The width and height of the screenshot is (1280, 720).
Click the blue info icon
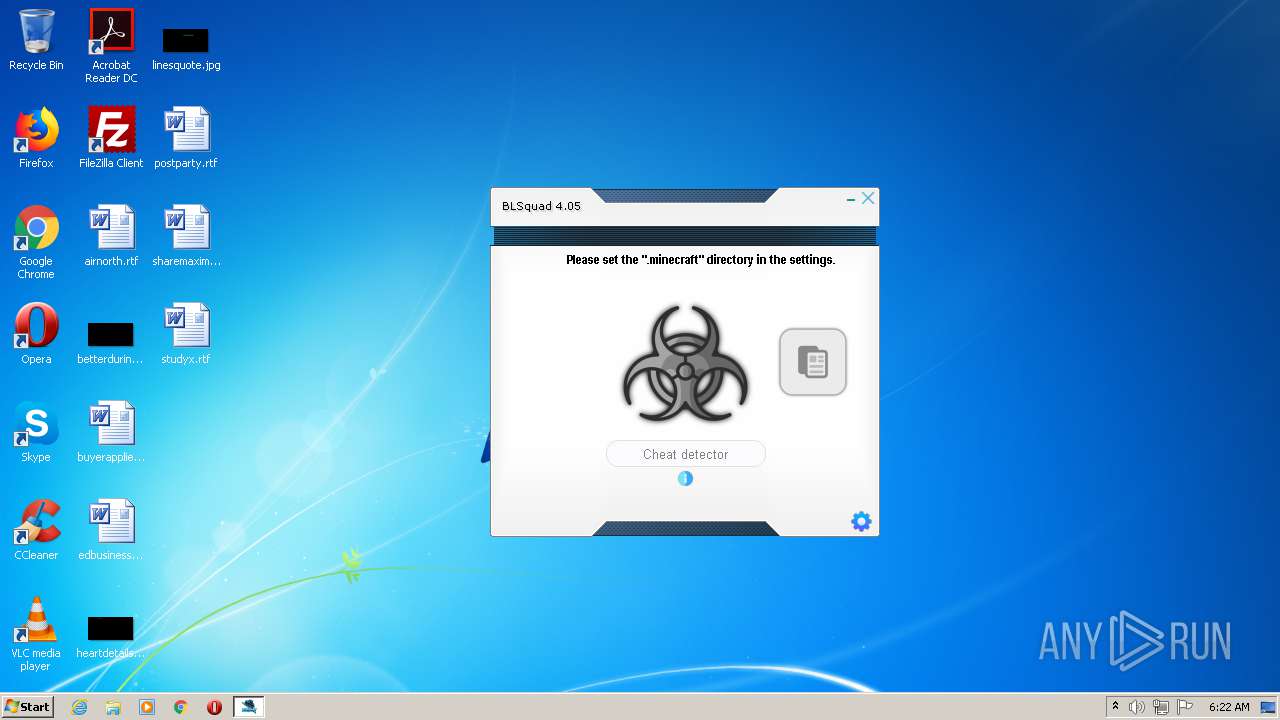685,479
